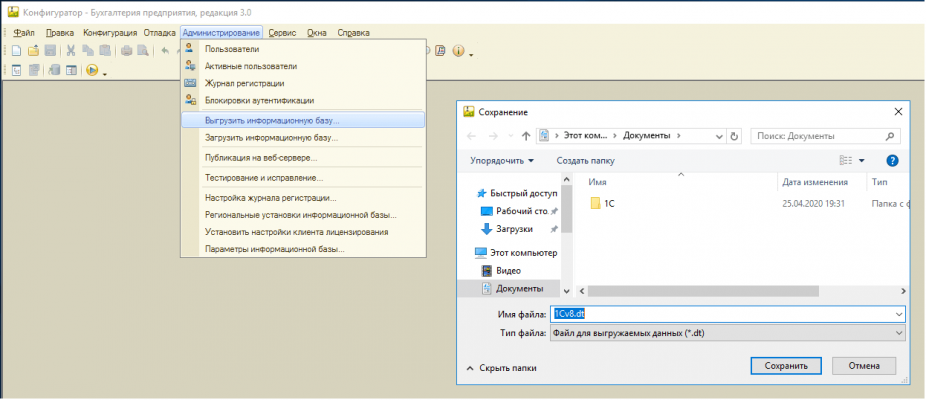Click the Сохранить button
This screenshot has height=400, width=926.
pos(785,366)
